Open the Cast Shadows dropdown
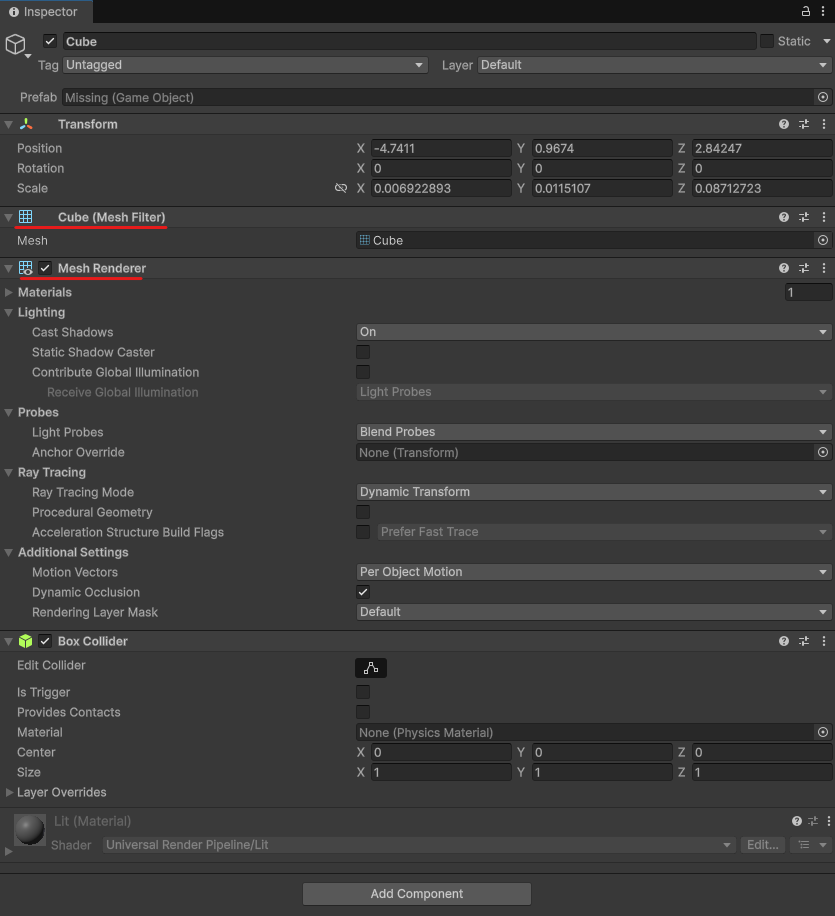 click(x=594, y=332)
